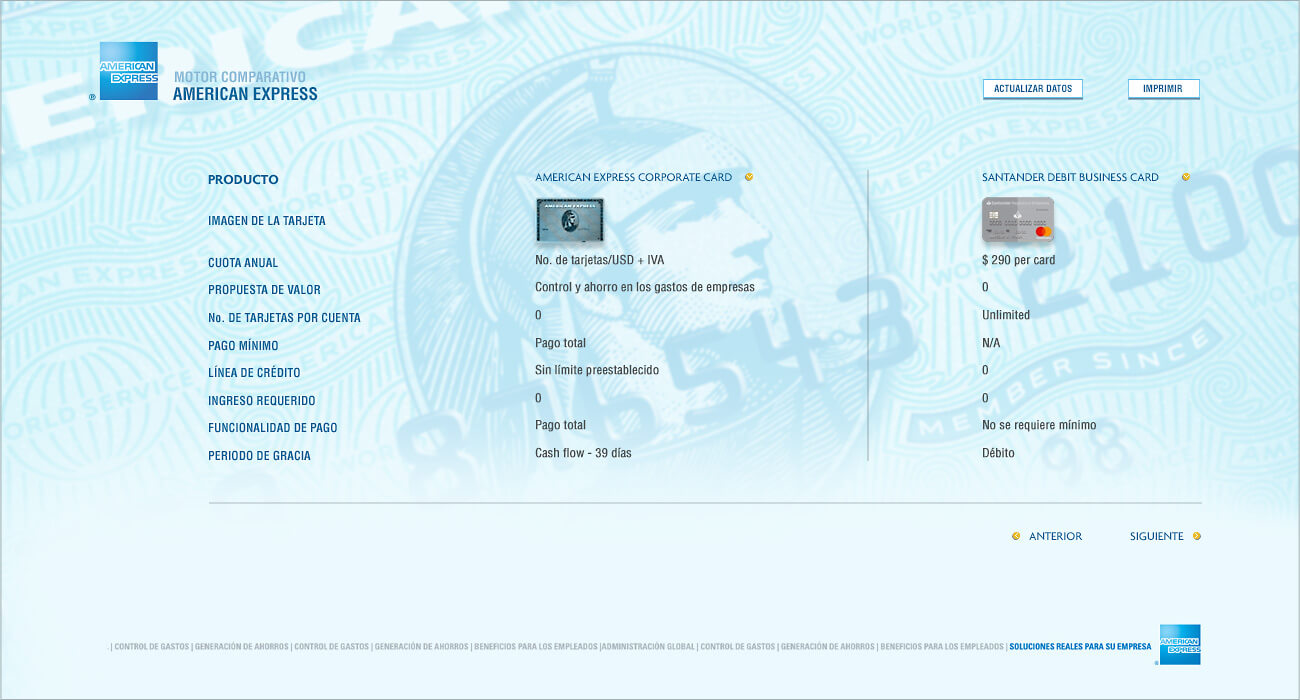Click the yellow dot next to Siguiente
The height and width of the screenshot is (700, 1300).
pos(1197,536)
